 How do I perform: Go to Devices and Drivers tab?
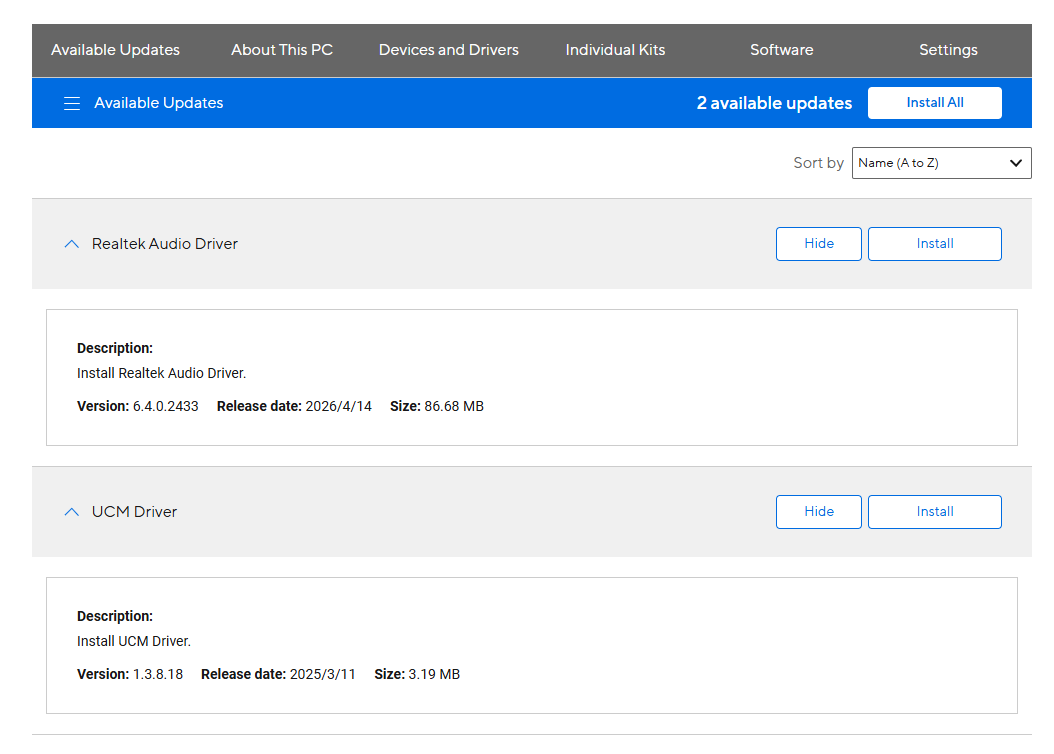[448, 50]
